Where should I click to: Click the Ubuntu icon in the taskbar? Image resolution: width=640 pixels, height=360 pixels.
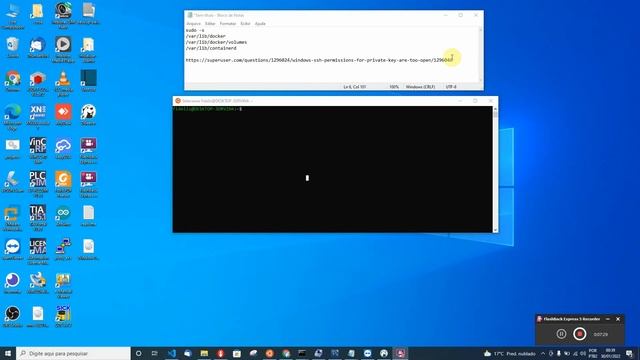click(269, 353)
